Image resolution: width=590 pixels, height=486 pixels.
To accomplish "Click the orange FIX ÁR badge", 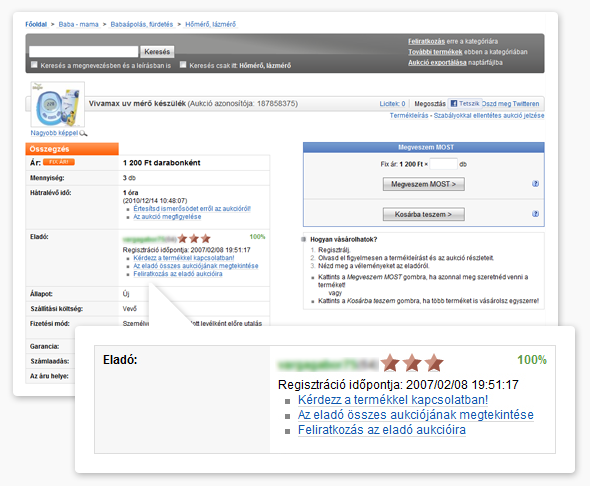I will click(59, 162).
